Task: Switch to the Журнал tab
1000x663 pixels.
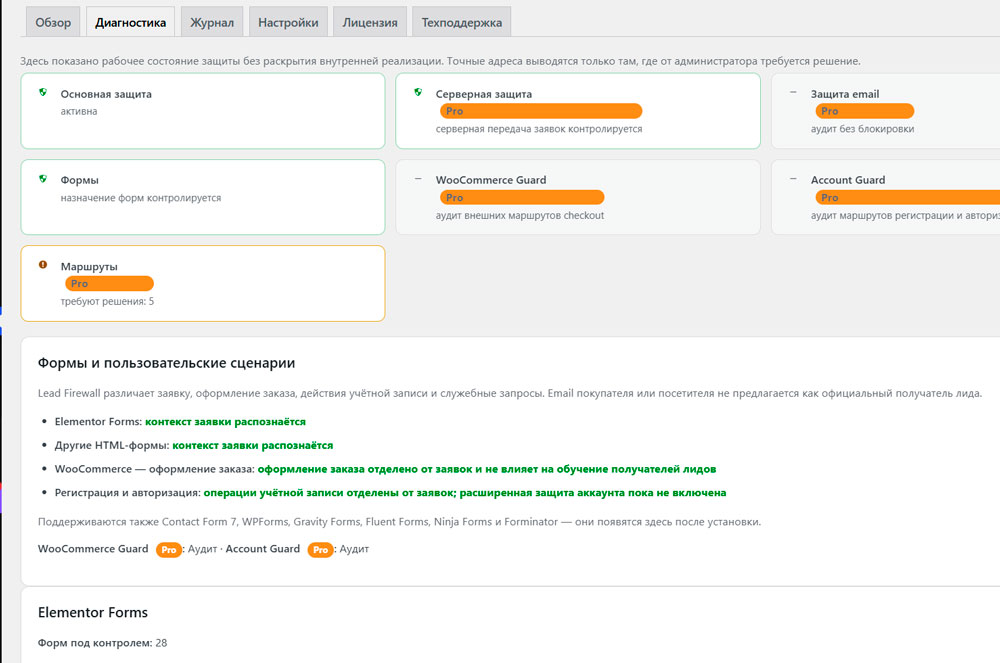Action: tap(212, 22)
